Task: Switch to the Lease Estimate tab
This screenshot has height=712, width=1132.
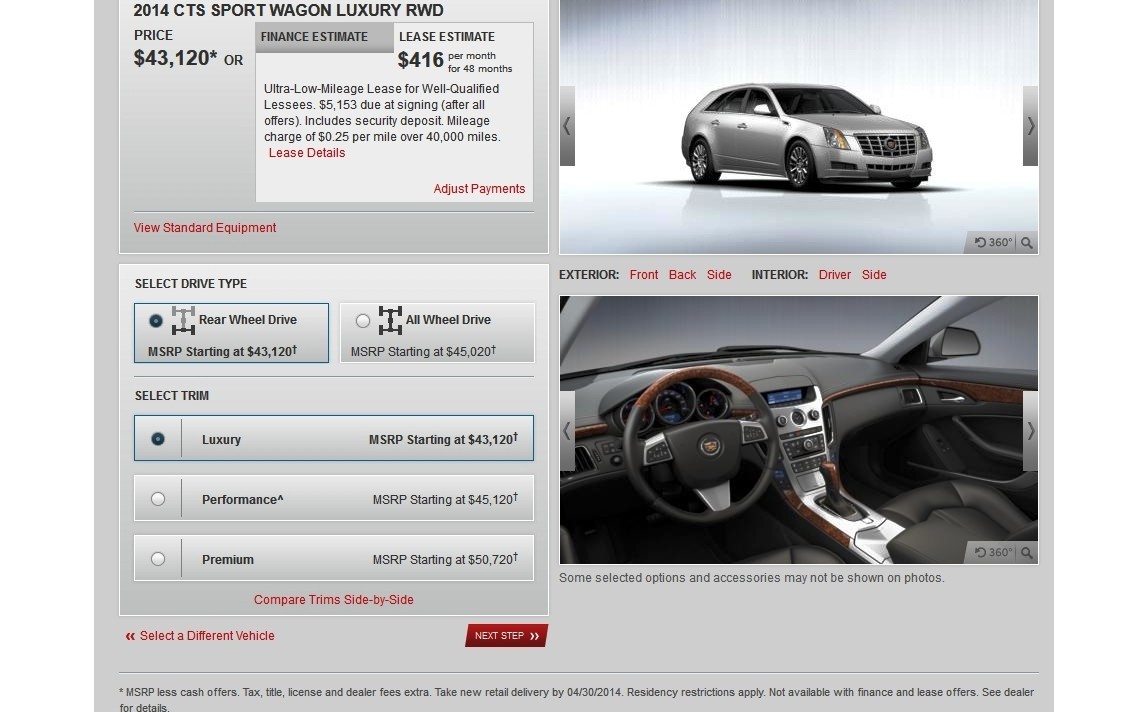Action: tap(463, 37)
